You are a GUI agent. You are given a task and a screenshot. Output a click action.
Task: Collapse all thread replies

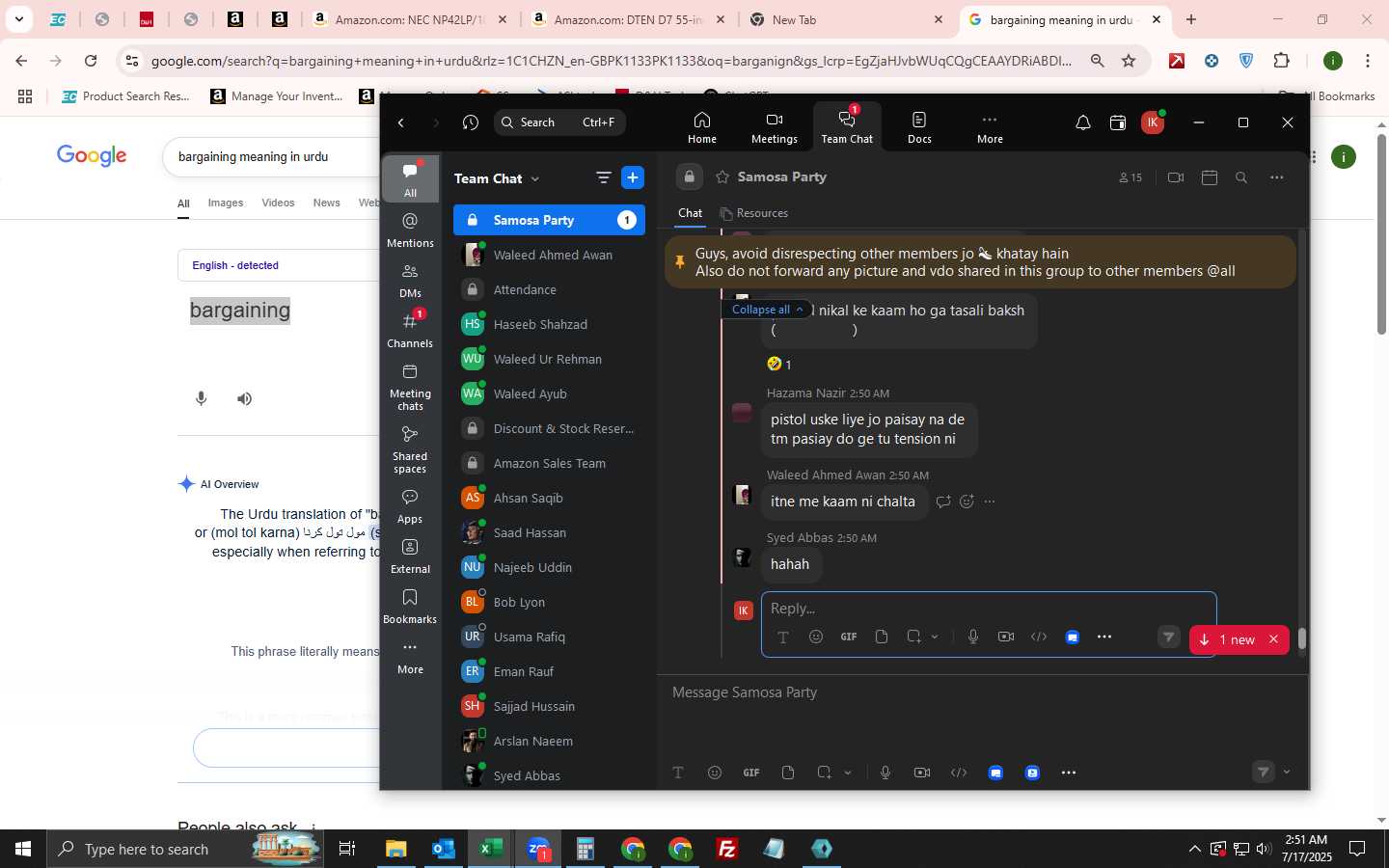coord(767,310)
